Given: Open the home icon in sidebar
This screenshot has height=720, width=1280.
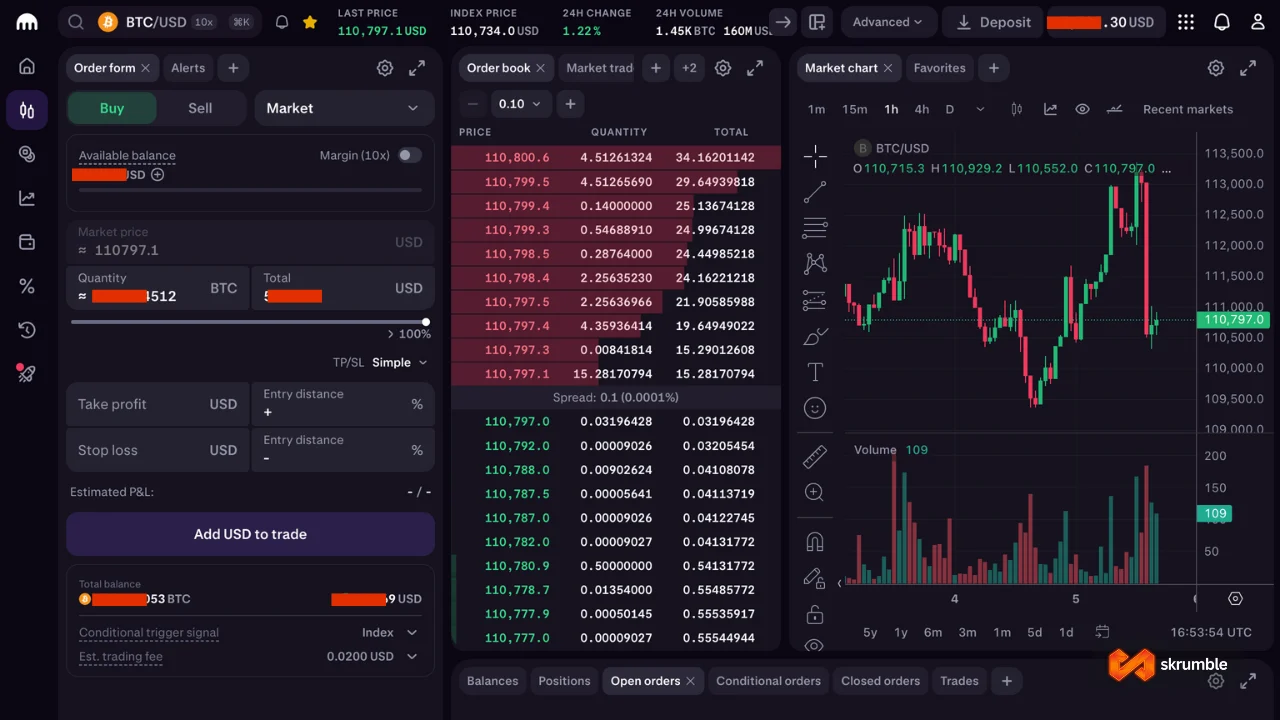Looking at the screenshot, I should 27,66.
